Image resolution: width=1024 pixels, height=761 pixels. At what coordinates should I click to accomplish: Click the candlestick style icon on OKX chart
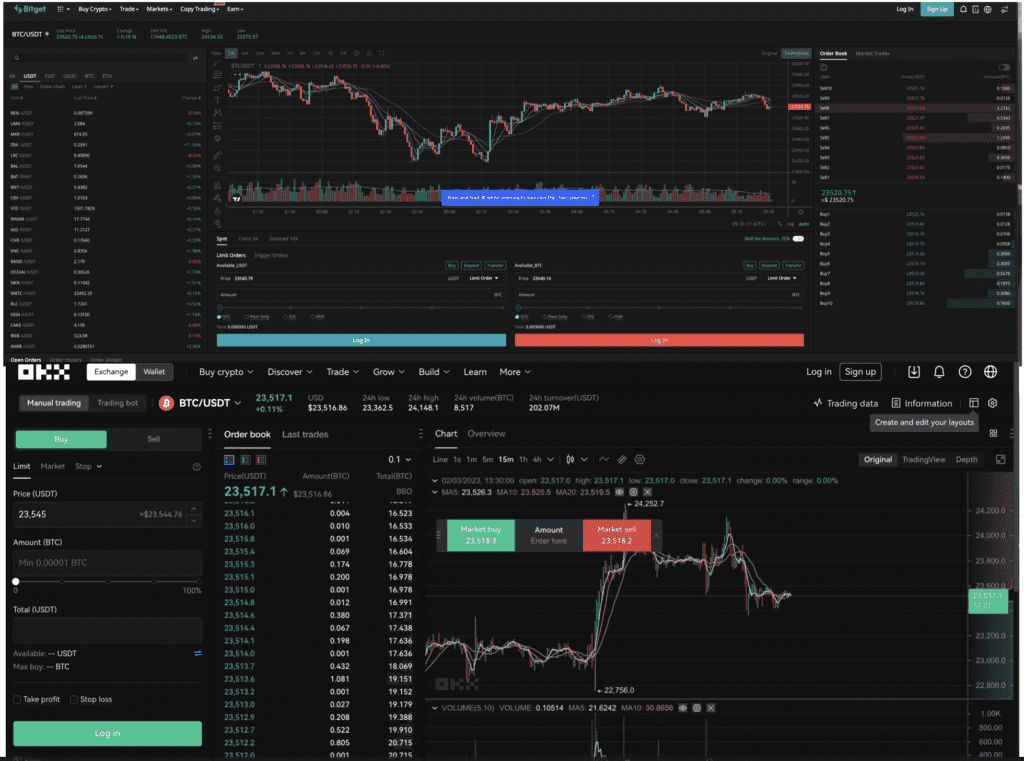click(x=571, y=460)
